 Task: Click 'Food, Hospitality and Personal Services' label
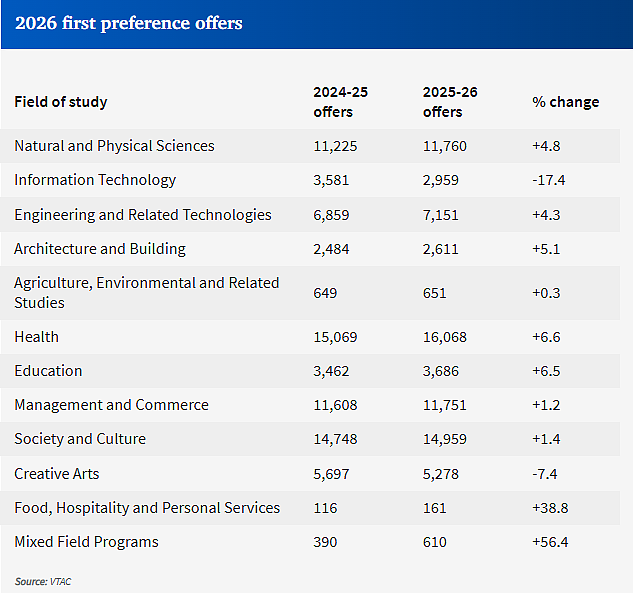click(x=147, y=508)
